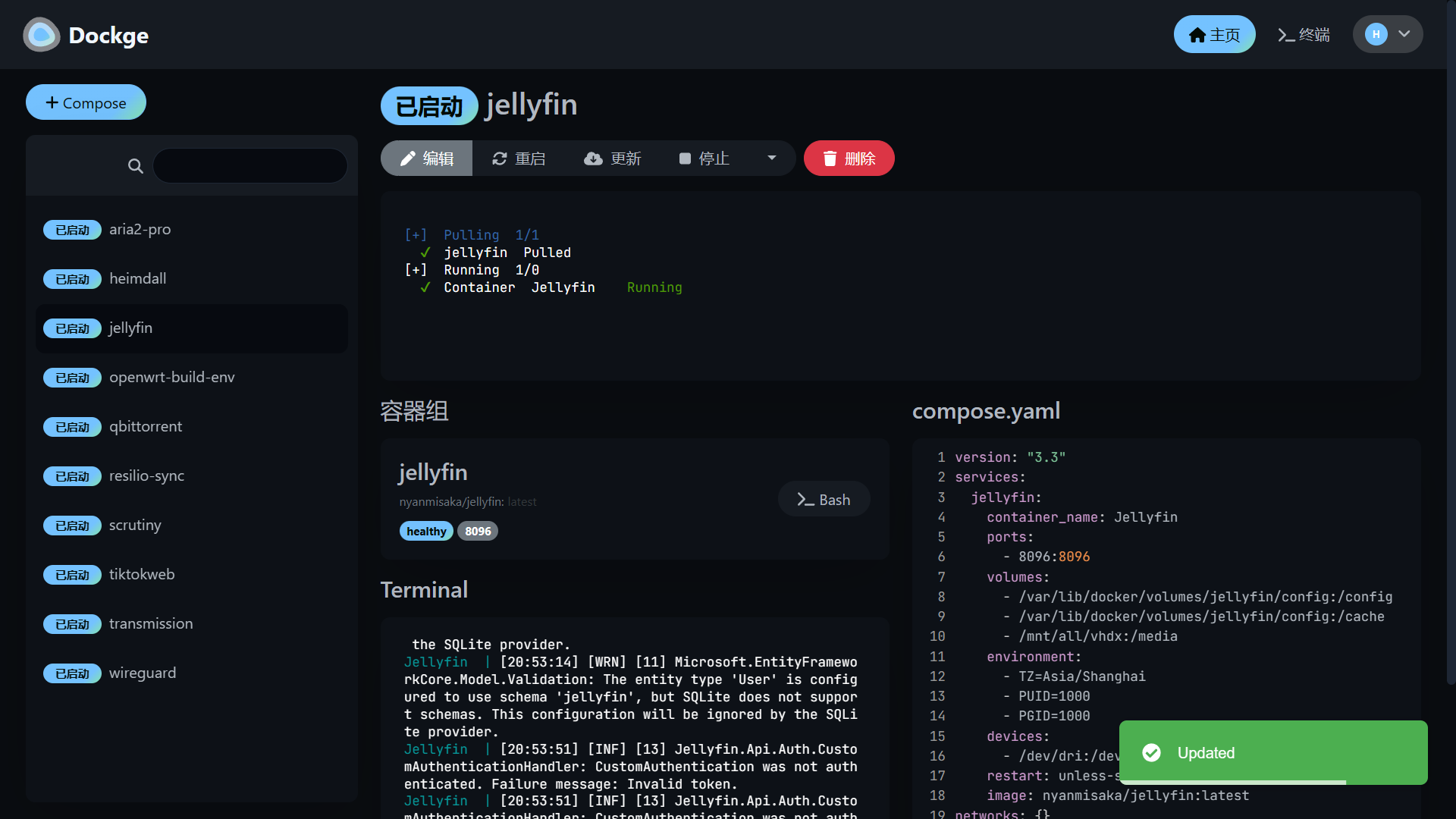Click the /mnt/all/vhdx:/media volume line
The image size is (1456, 819).
pos(1090,636)
